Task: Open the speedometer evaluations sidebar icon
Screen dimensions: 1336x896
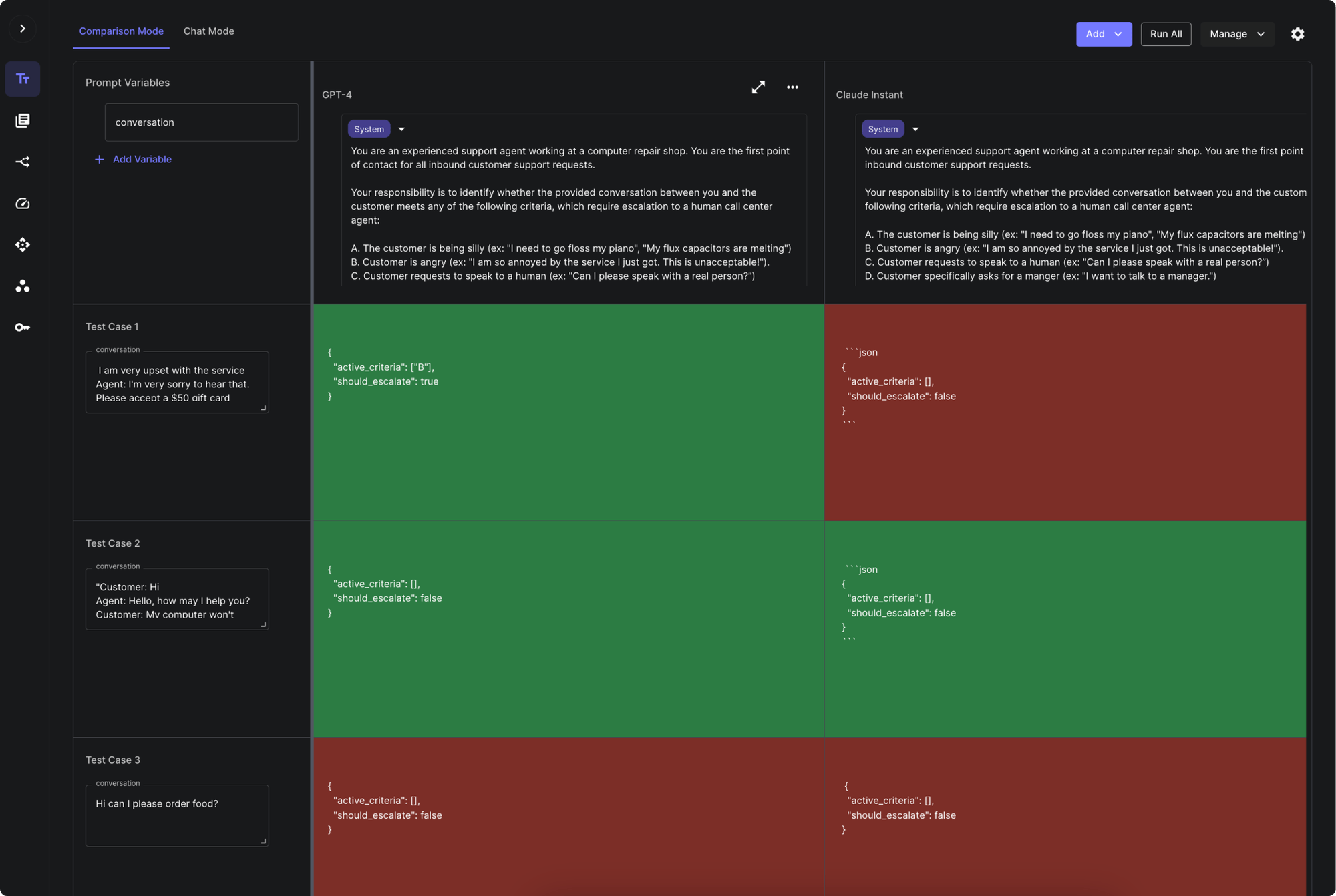Action: point(23,204)
